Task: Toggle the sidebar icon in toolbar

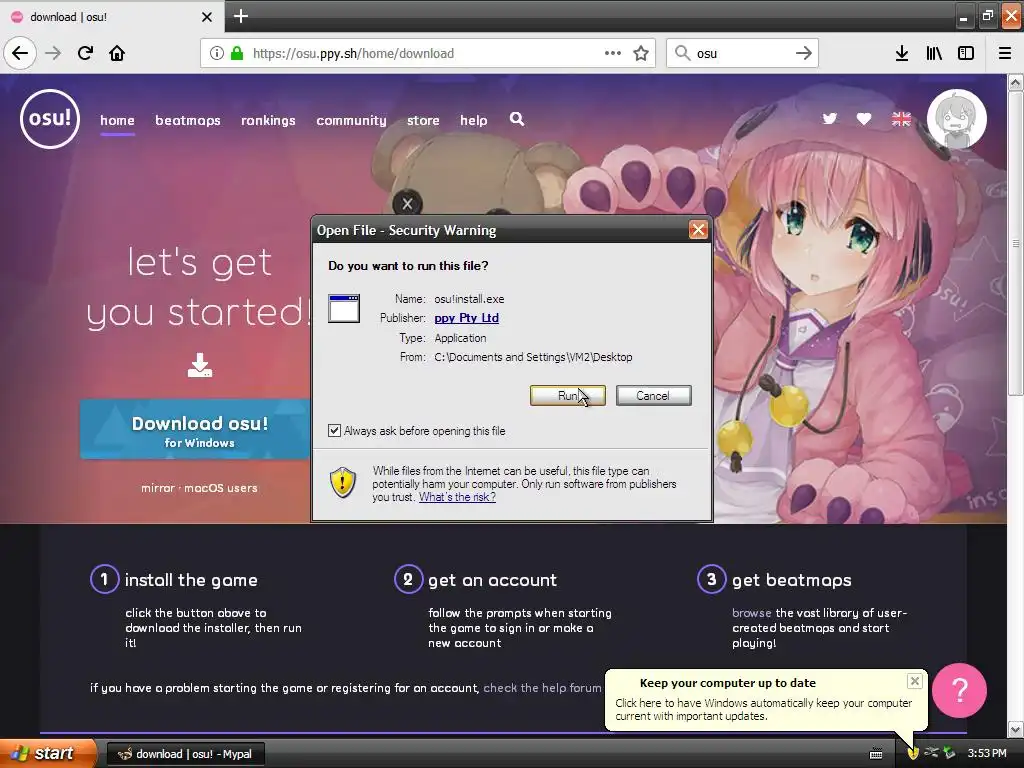Action: [x=966, y=54]
